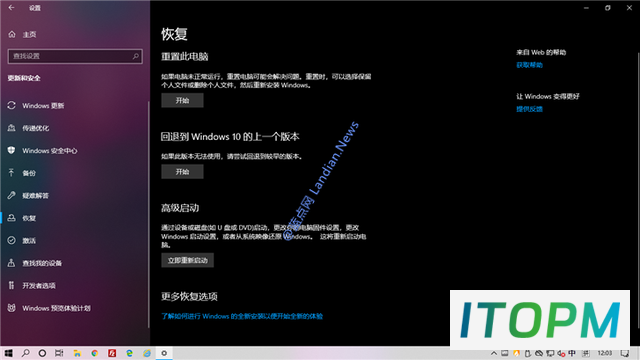The height and width of the screenshot is (360, 640).
Task: Open Windows 安全中心 shield icon
Action: click(11, 151)
